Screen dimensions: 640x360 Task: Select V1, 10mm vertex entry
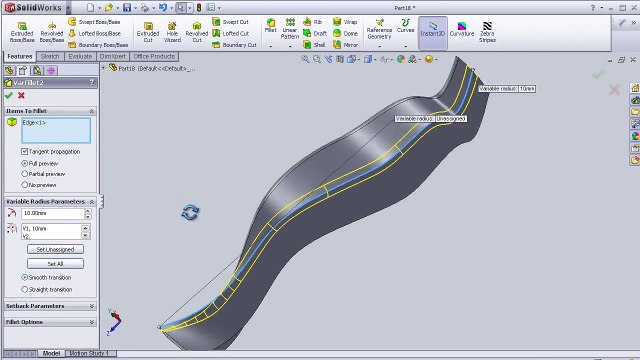tap(34, 229)
